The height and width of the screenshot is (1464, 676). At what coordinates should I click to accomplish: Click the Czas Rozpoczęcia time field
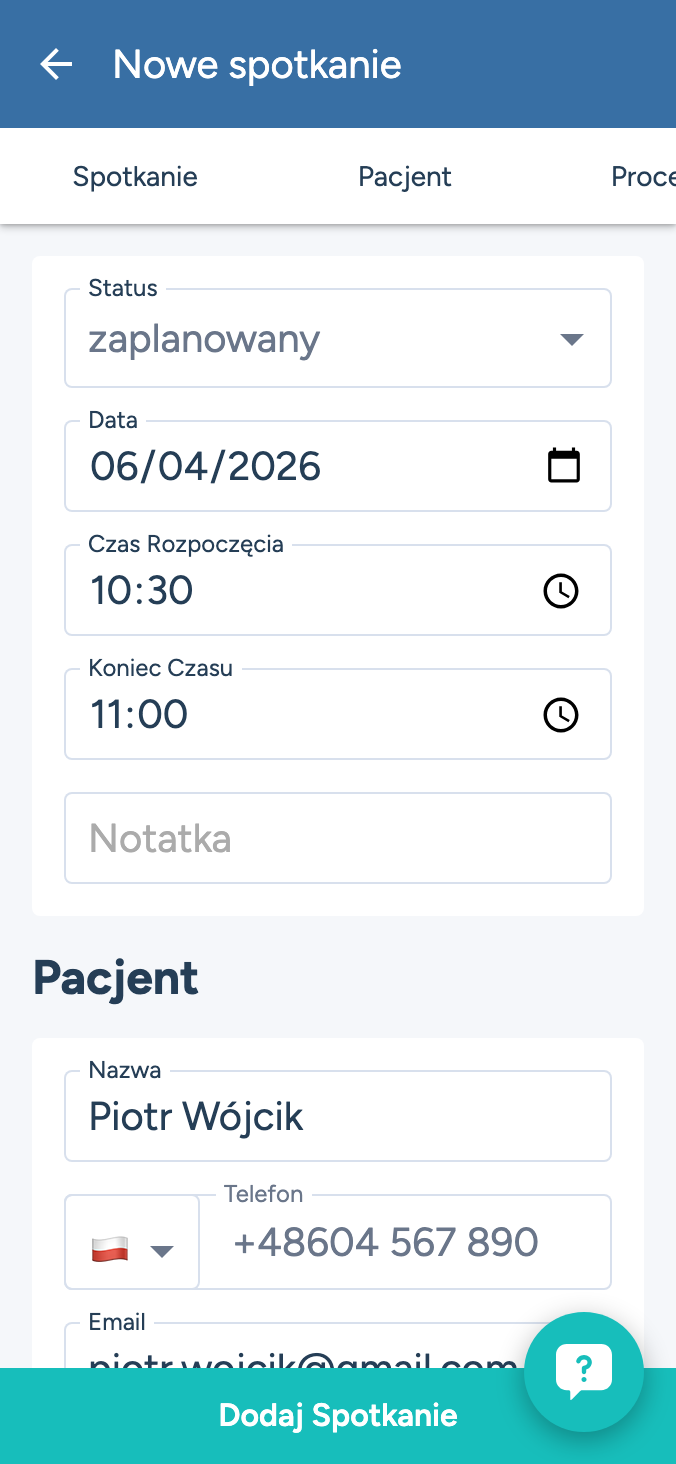(x=300, y=591)
